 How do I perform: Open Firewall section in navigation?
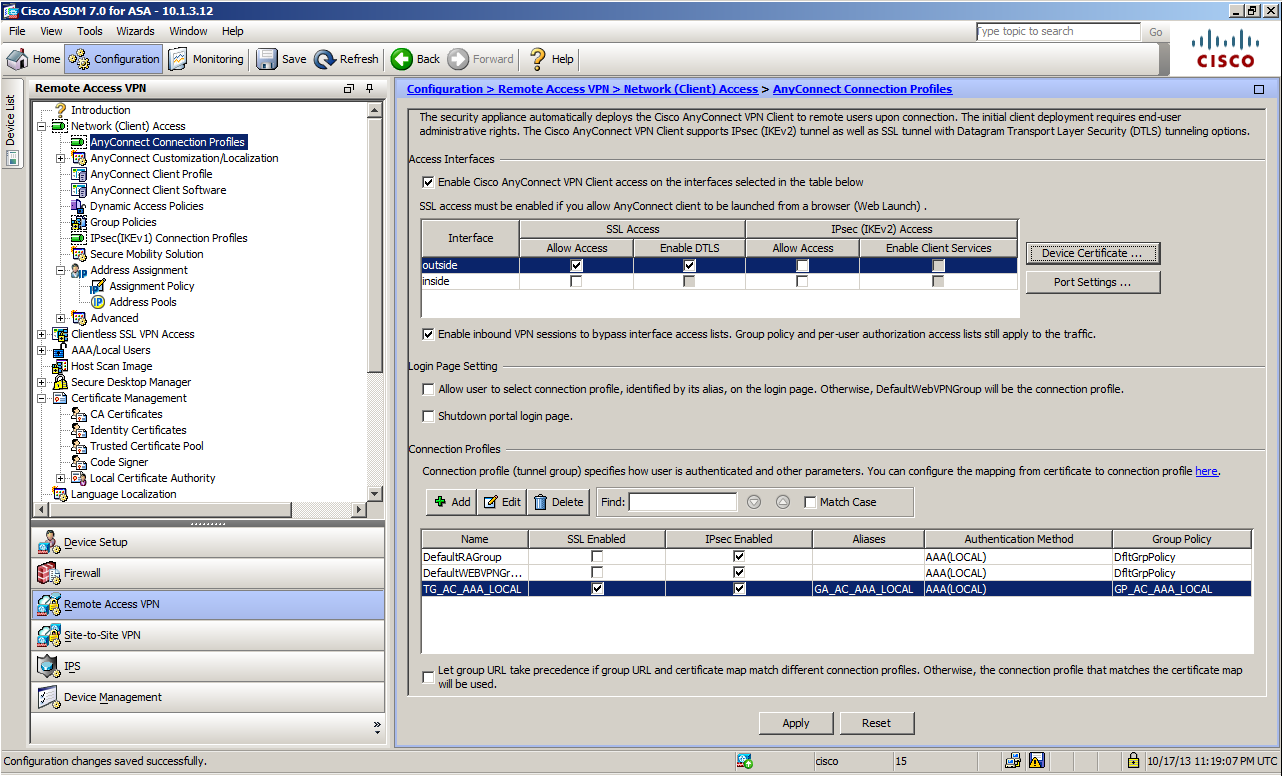click(x=208, y=573)
